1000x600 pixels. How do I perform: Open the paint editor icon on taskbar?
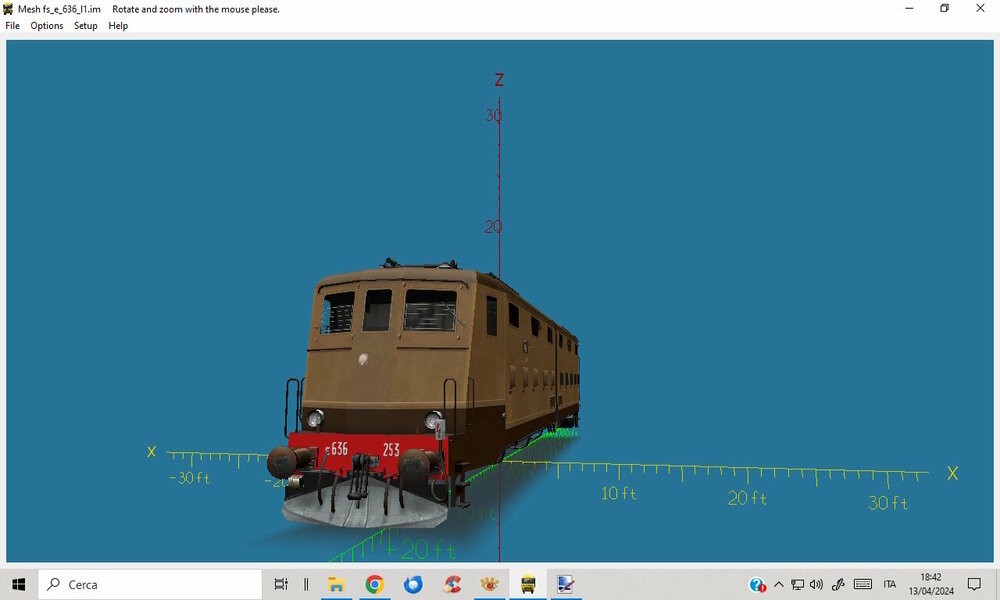[566, 584]
